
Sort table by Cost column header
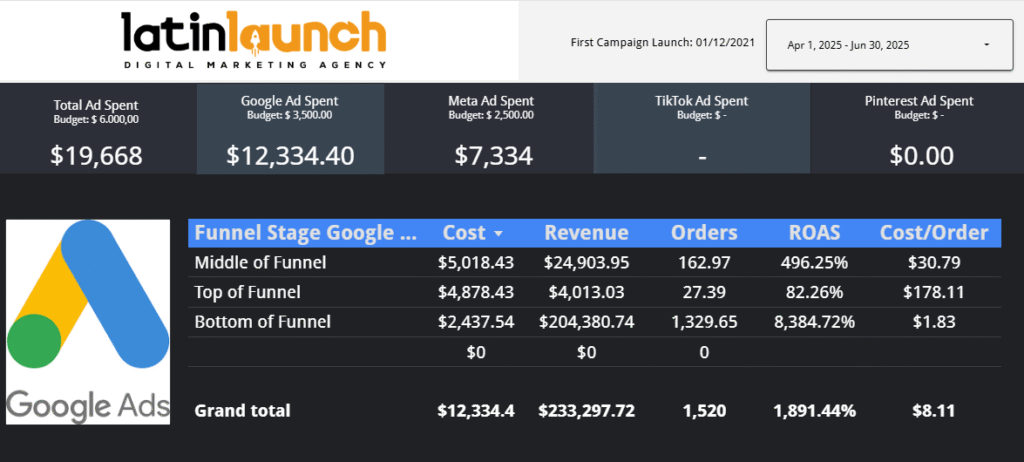(x=465, y=233)
